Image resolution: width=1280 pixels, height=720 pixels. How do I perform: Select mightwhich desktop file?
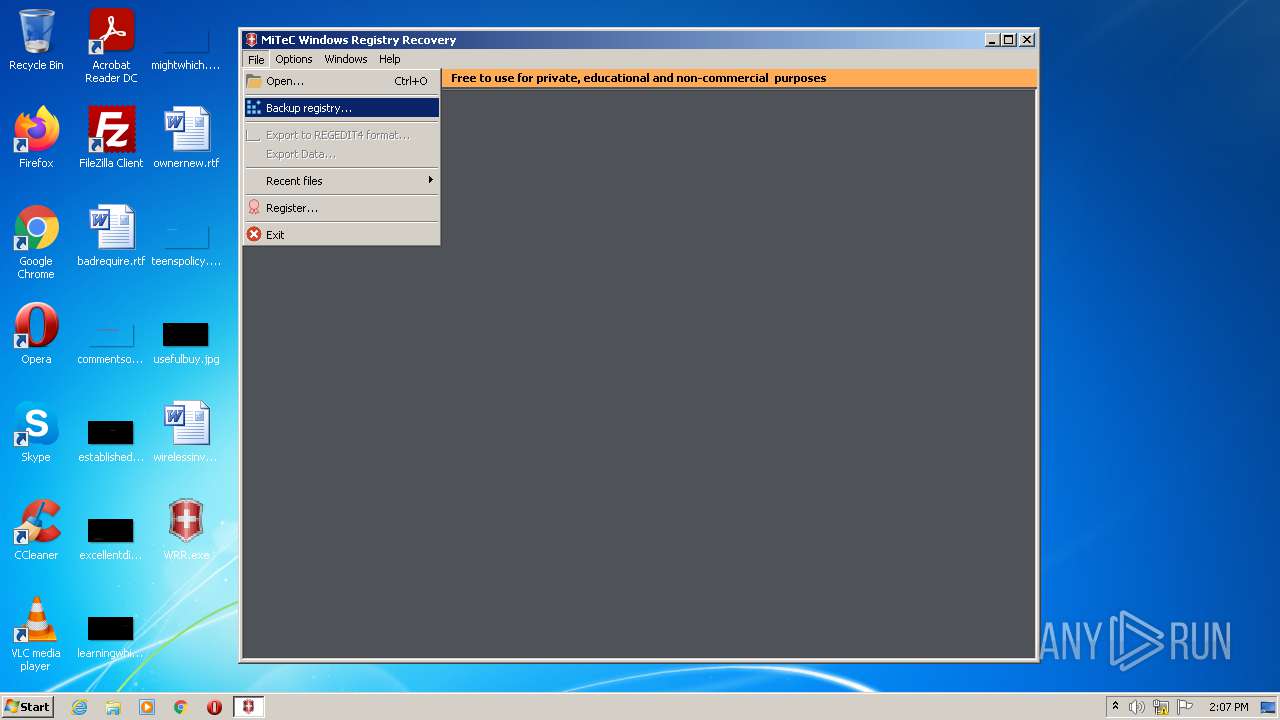186,47
